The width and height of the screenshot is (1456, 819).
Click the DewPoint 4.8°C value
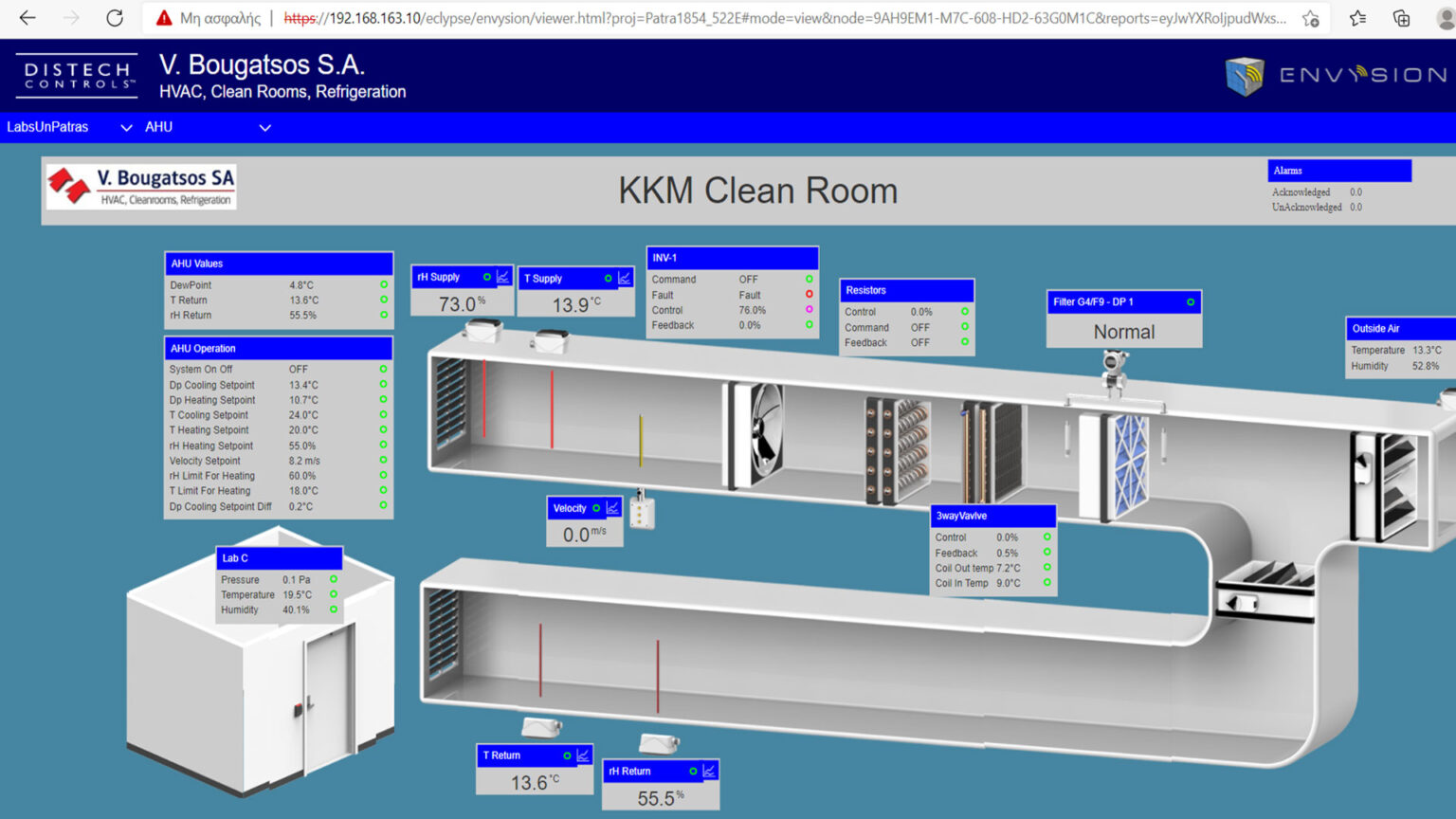tap(300, 285)
